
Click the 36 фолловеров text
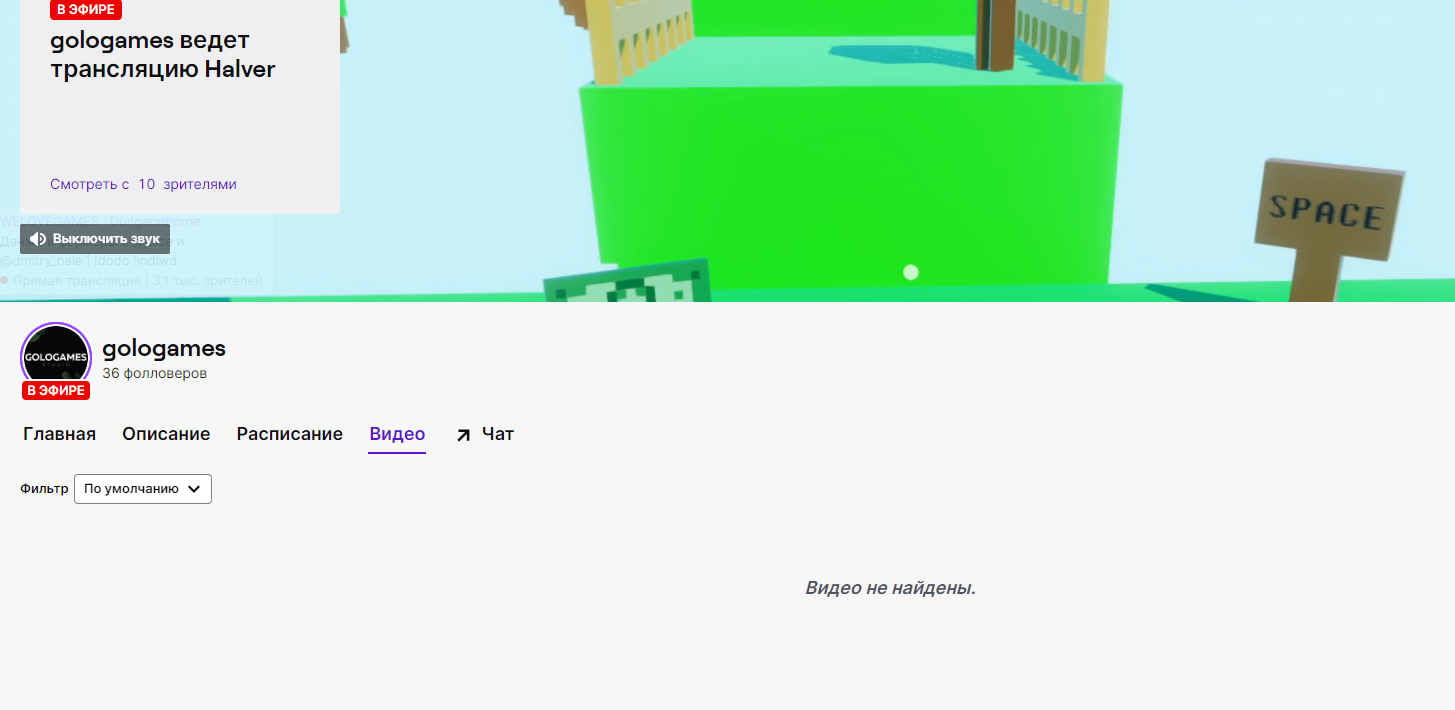click(154, 373)
